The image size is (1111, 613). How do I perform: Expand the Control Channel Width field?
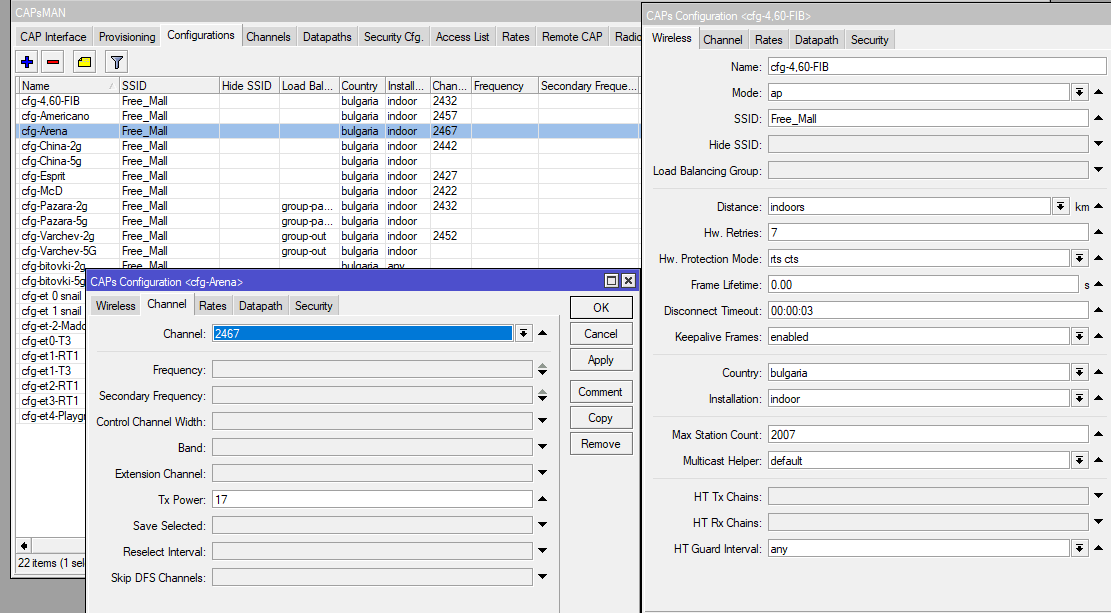coord(543,421)
